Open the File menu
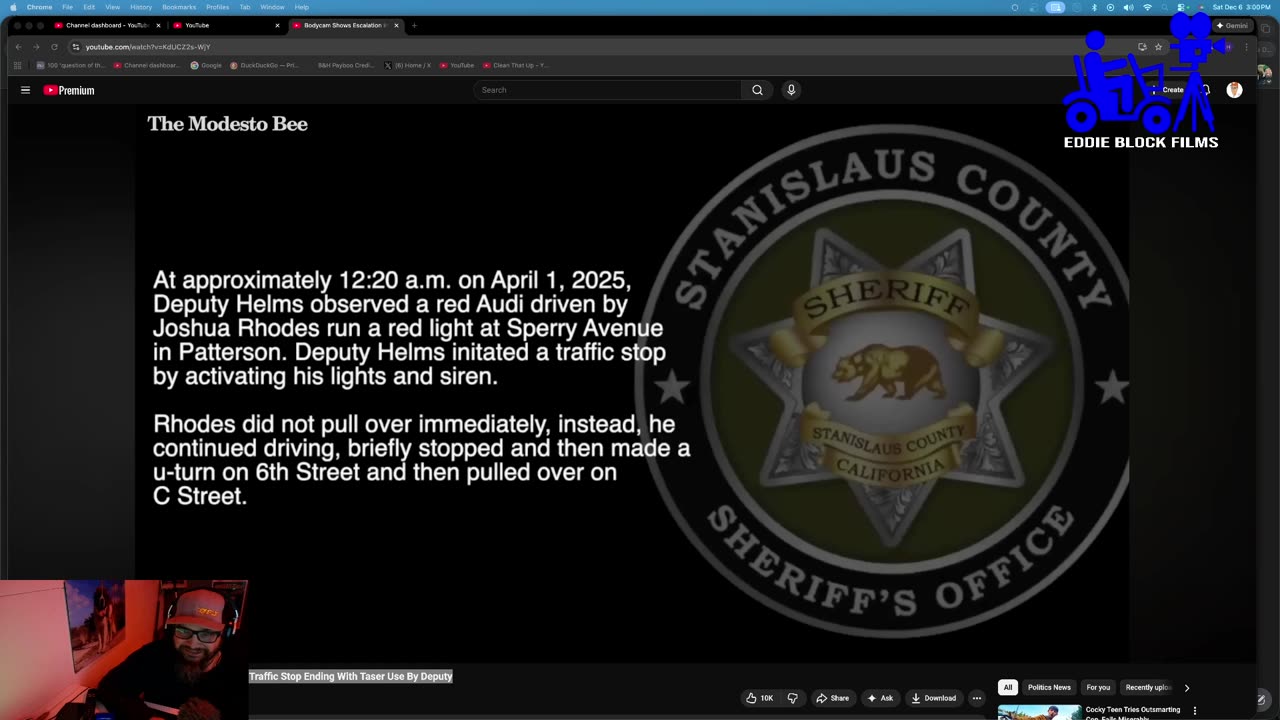Image resolution: width=1280 pixels, height=720 pixels. pyautogui.click(x=67, y=7)
